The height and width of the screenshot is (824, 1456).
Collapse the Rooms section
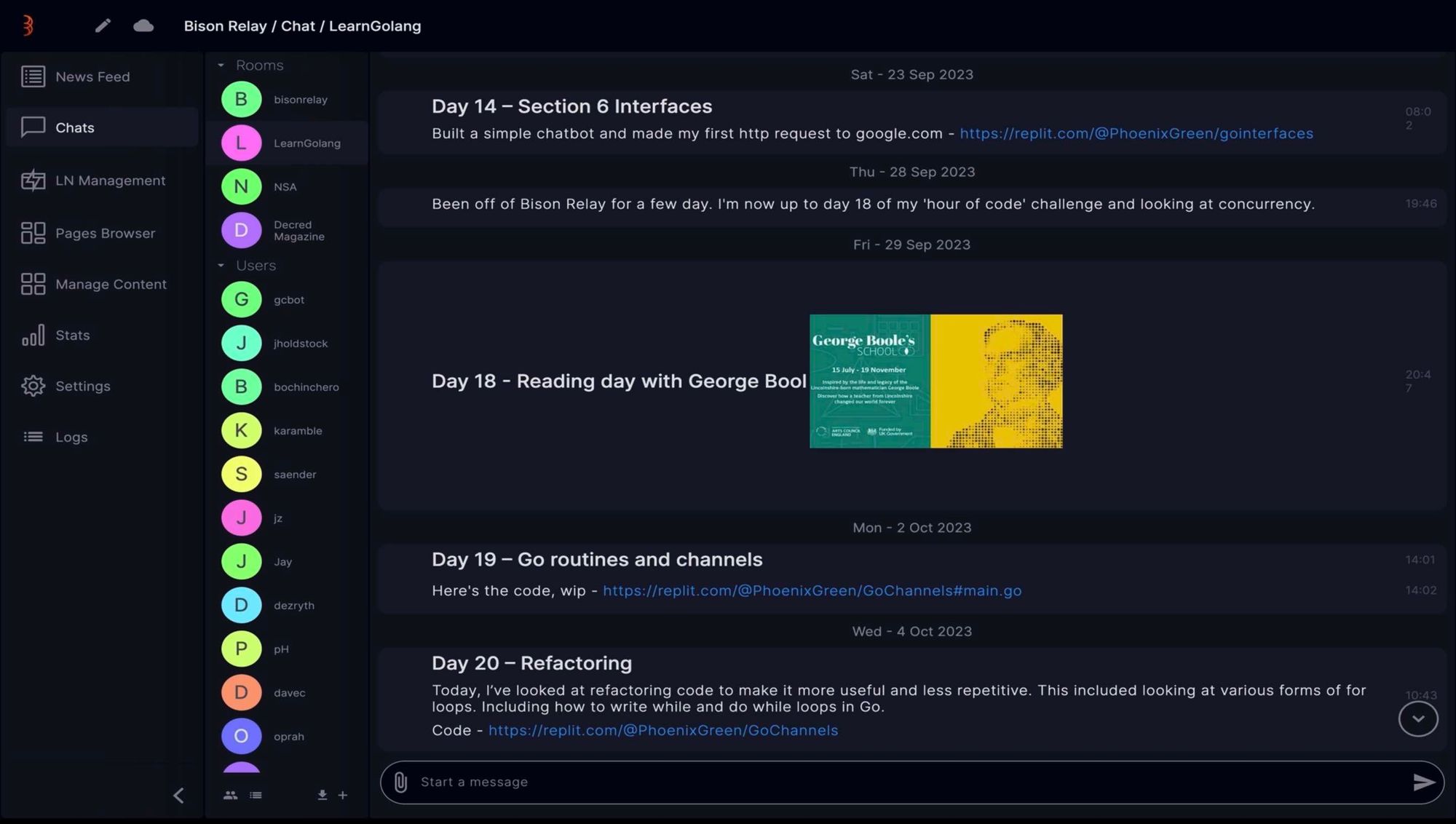click(x=221, y=66)
